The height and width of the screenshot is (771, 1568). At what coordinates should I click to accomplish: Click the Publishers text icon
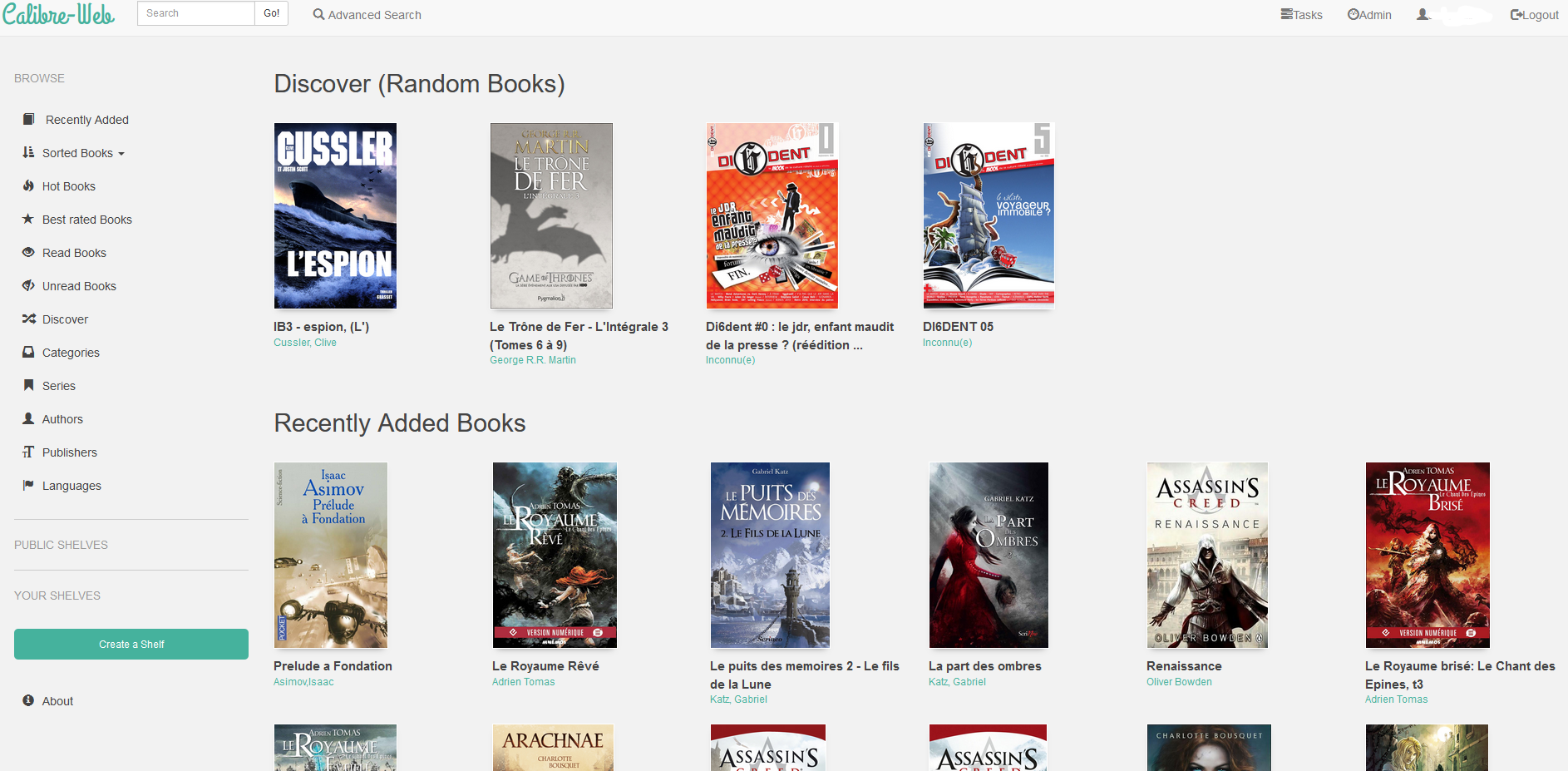pos(28,452)
